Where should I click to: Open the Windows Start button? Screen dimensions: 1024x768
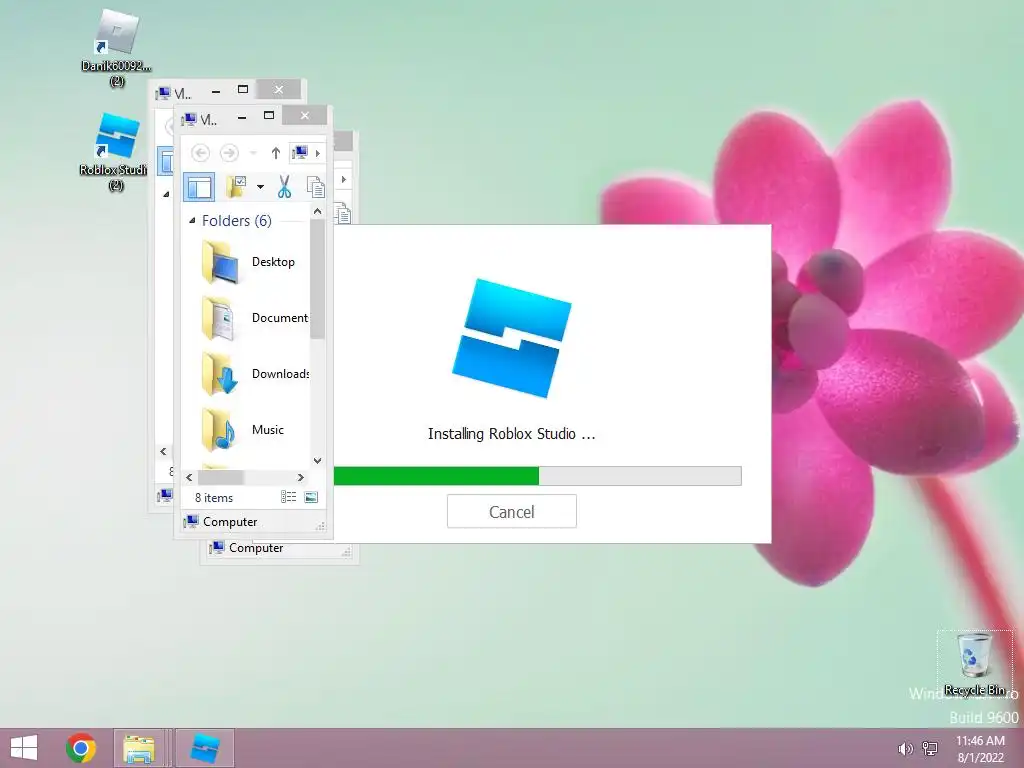tap(24, 748)
